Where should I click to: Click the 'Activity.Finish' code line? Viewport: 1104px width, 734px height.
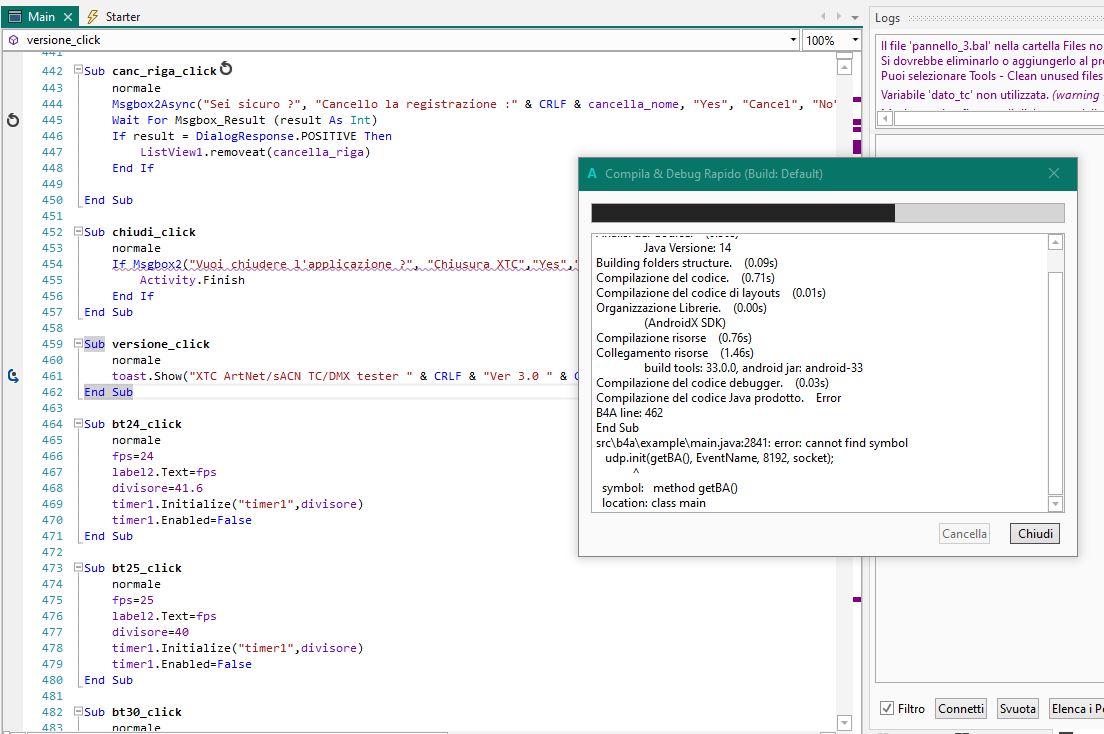(x=192, y=280)
